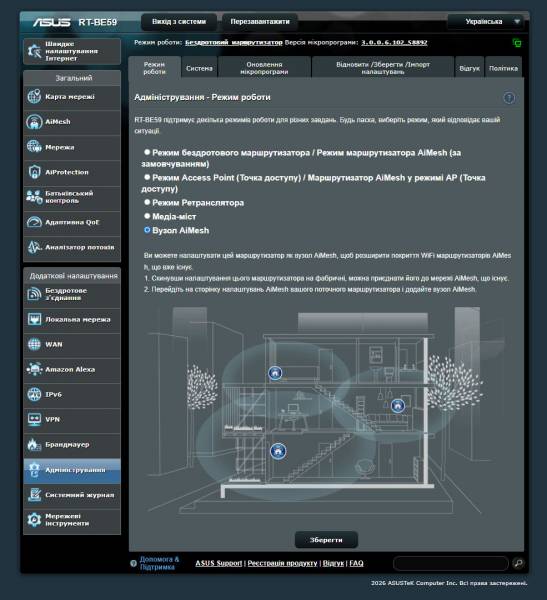Screen dimensions: 547x600
Task: Click the help question mark icon
Action: pyautogui.click(x=509, y=98)
